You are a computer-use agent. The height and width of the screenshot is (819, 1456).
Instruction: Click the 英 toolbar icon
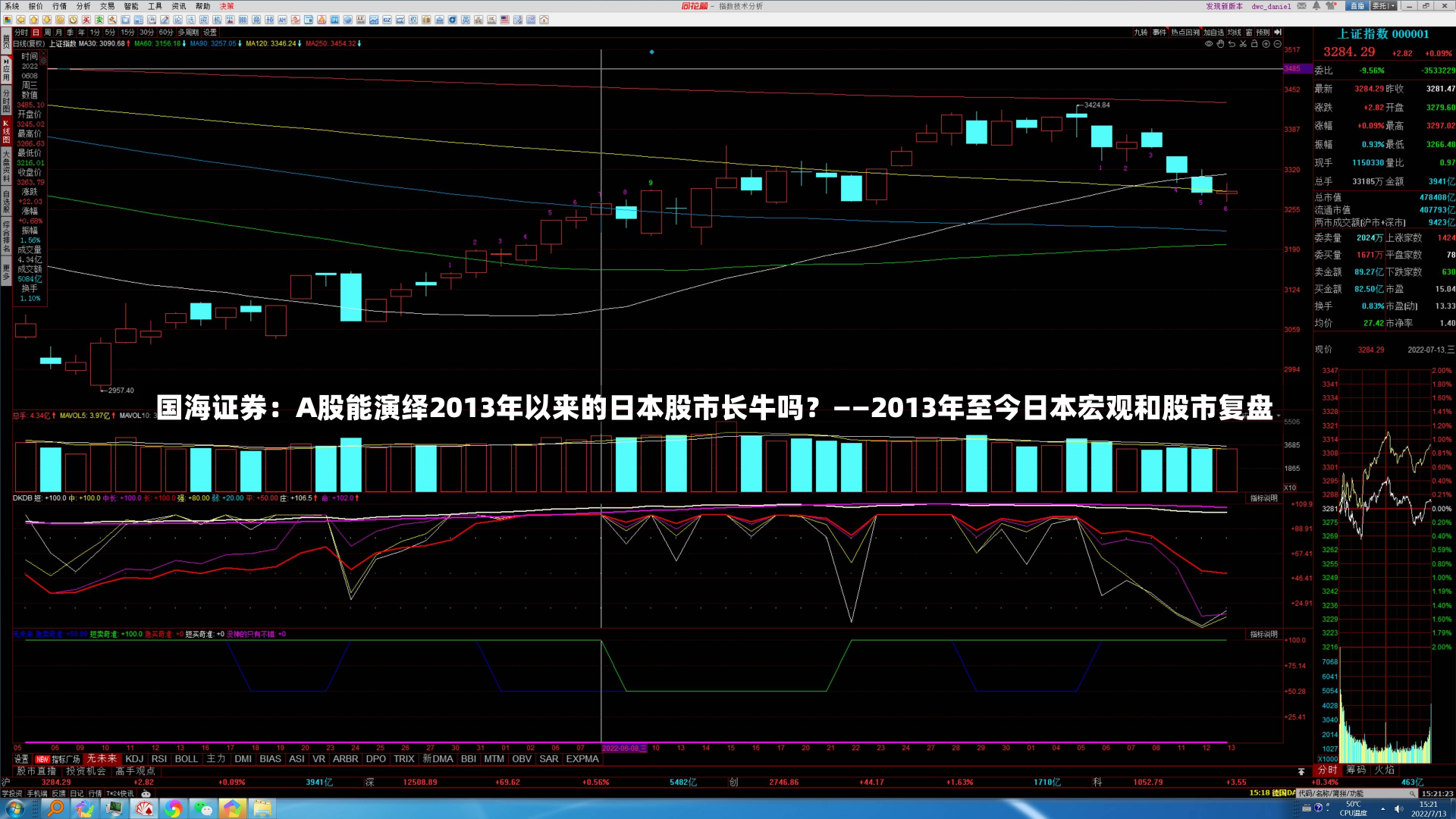point(466,20)
